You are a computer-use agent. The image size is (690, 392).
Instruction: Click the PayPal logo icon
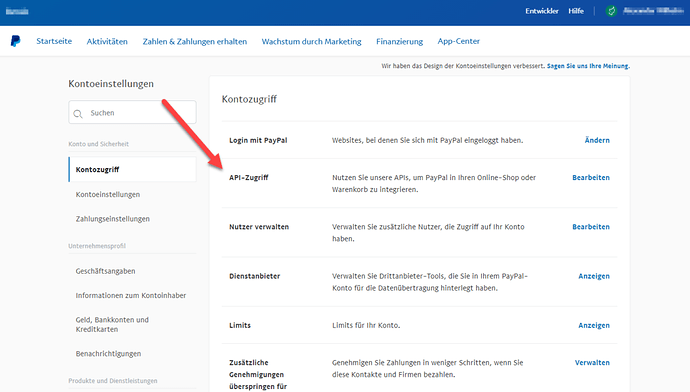click(x=15, y=41)
